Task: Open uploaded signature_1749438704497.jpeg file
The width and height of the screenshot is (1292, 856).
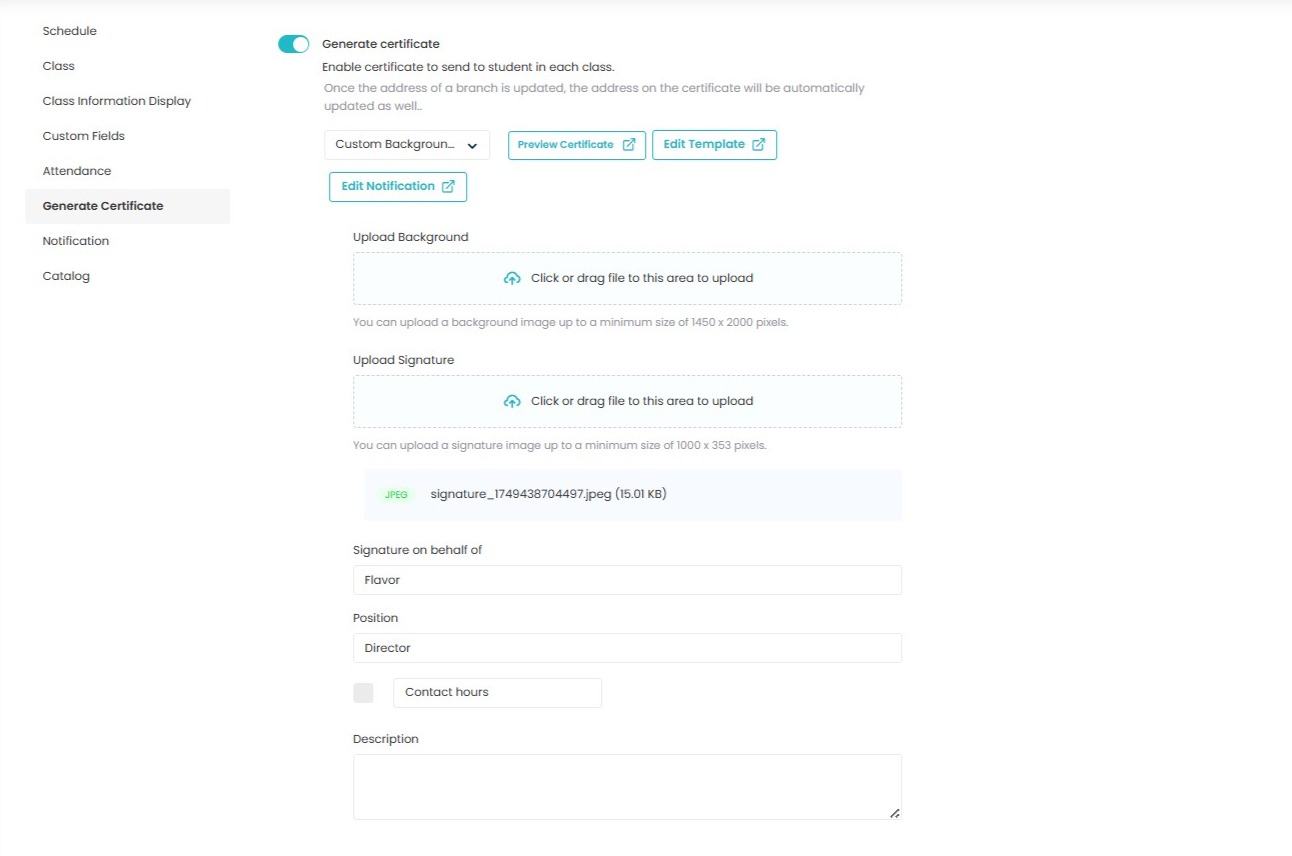Action: (548, 494)
